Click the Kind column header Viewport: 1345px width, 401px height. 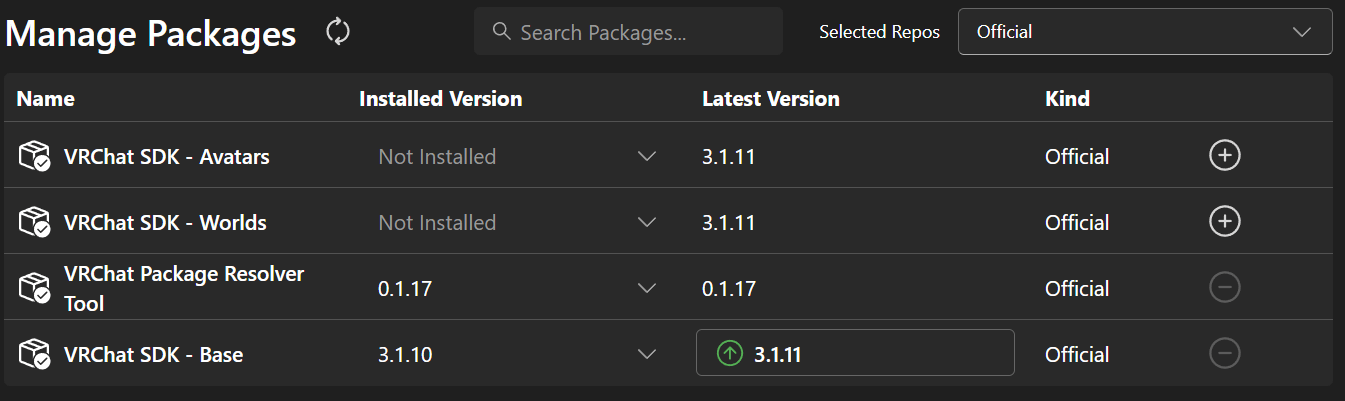(x=1067, y=99)
